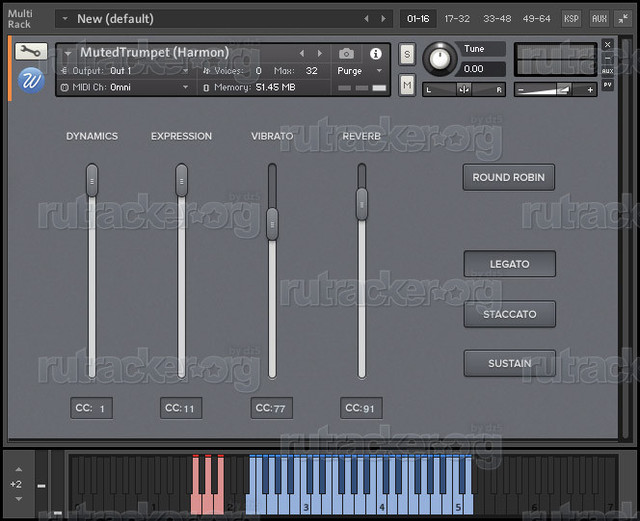Switch to rack page 49-64
640x521 pixels.
536,19
